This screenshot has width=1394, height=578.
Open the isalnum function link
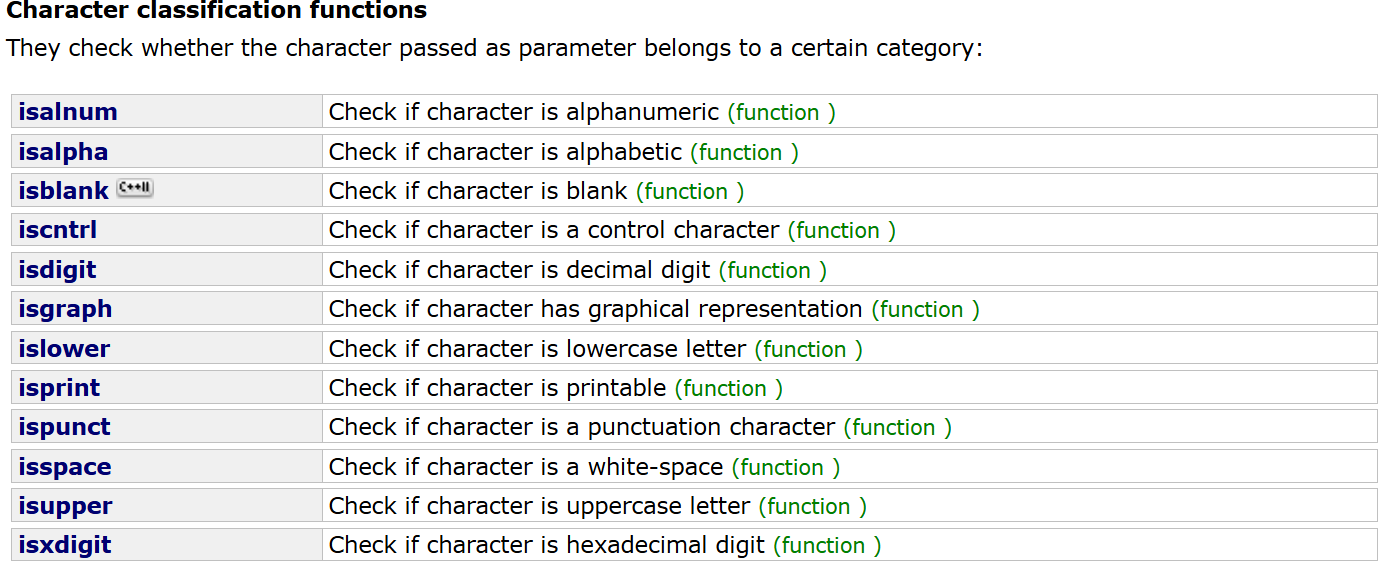tap(67, 112)
